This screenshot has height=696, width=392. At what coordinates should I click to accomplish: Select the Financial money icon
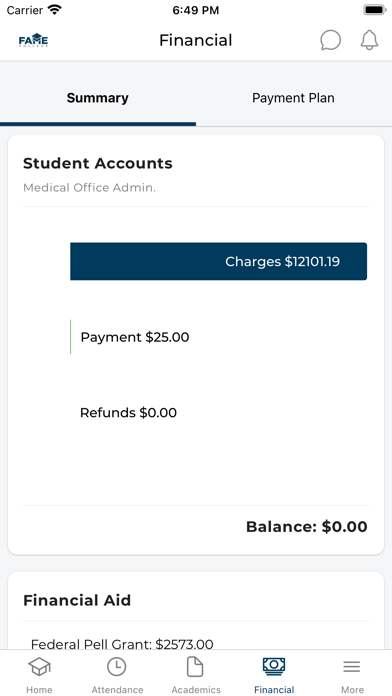pyautogui.click(x=274, y=667)
